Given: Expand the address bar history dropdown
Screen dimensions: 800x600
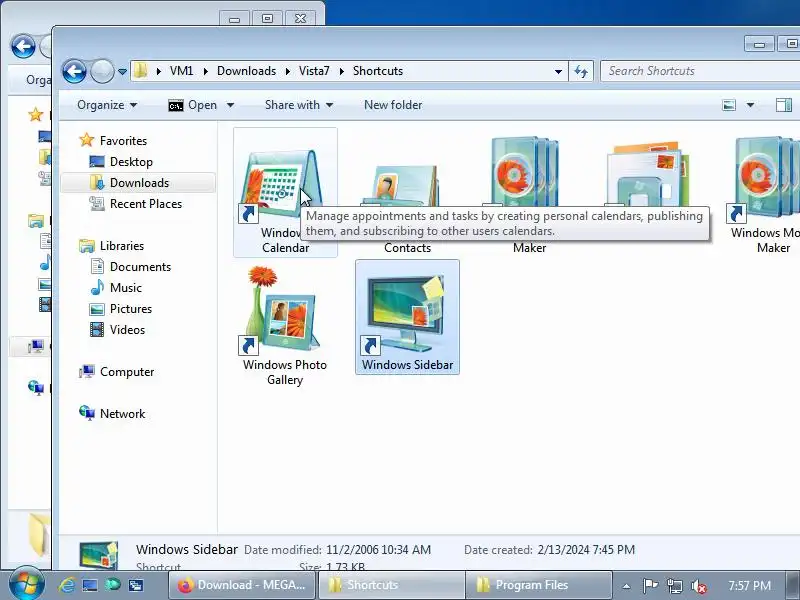Looking at the screenshot, I should 558,71.
